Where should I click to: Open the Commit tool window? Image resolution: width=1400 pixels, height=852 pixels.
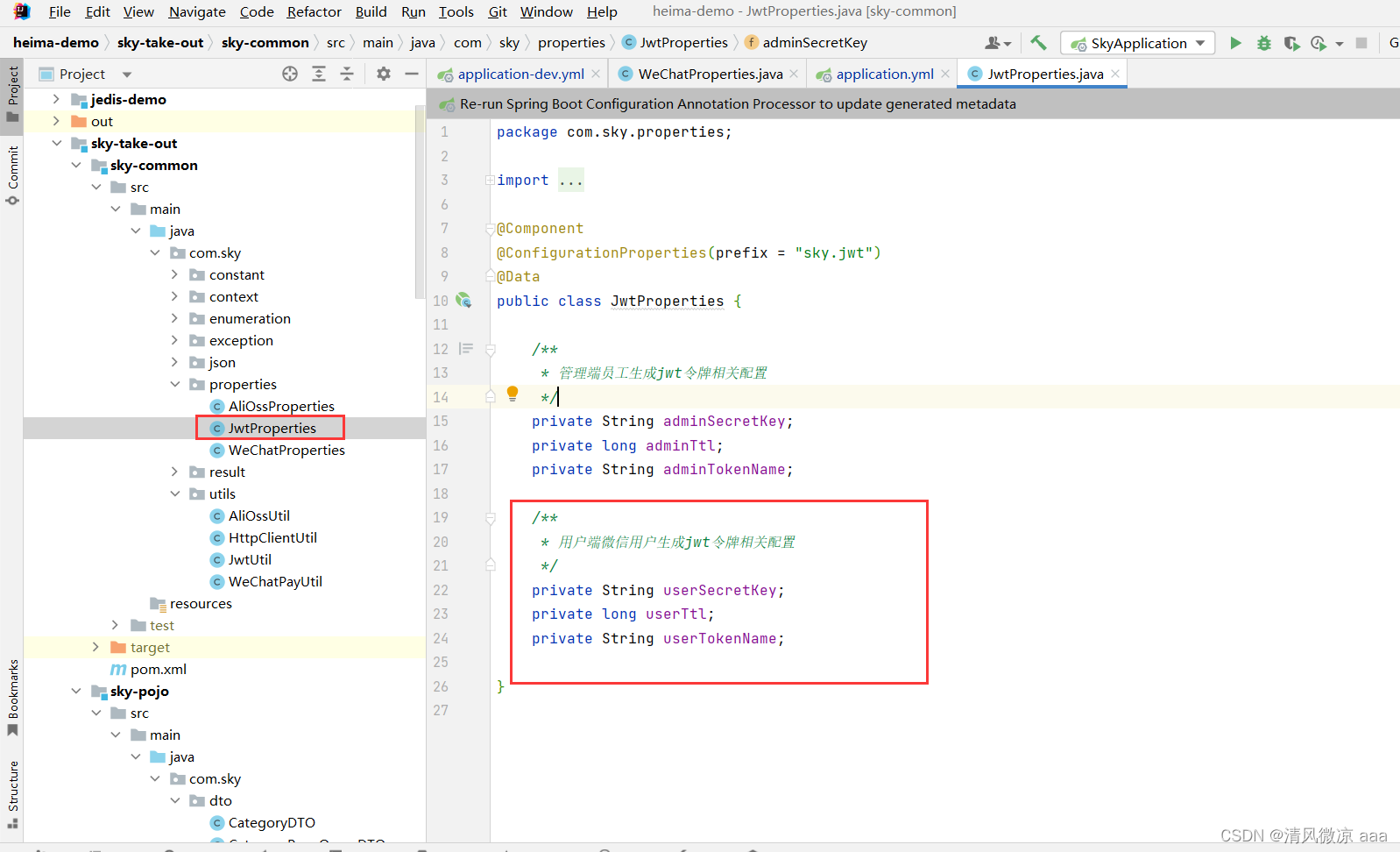(x=12, y=175)
